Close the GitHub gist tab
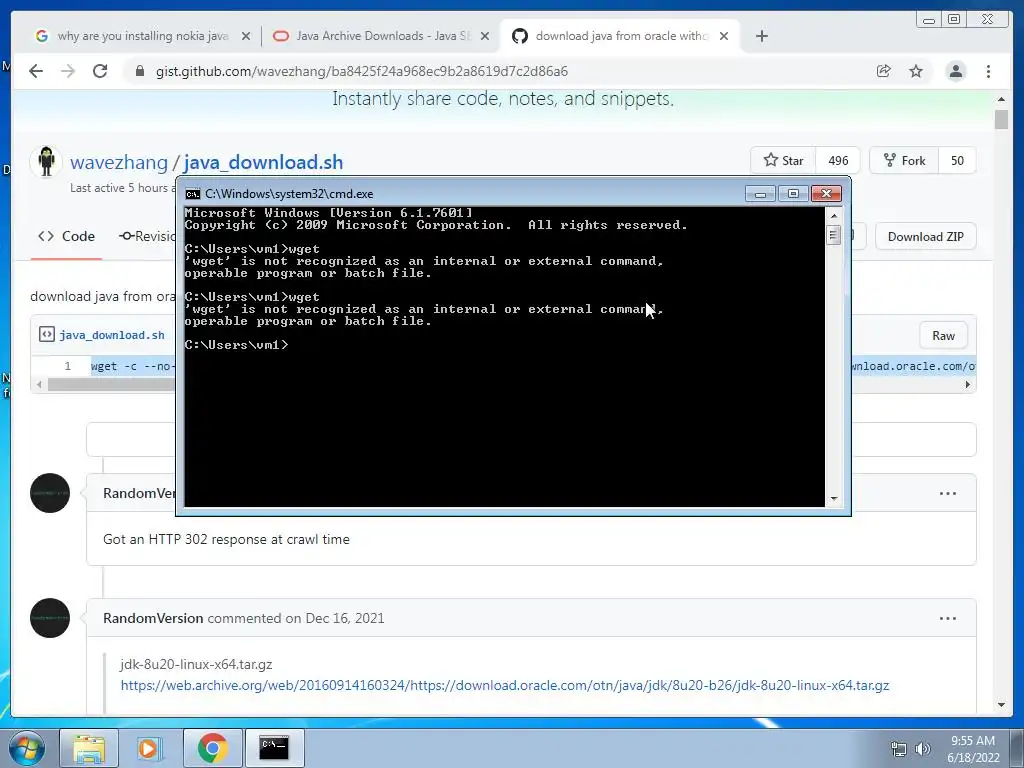This screenshot has height=768, width=1024. [724, 36]
